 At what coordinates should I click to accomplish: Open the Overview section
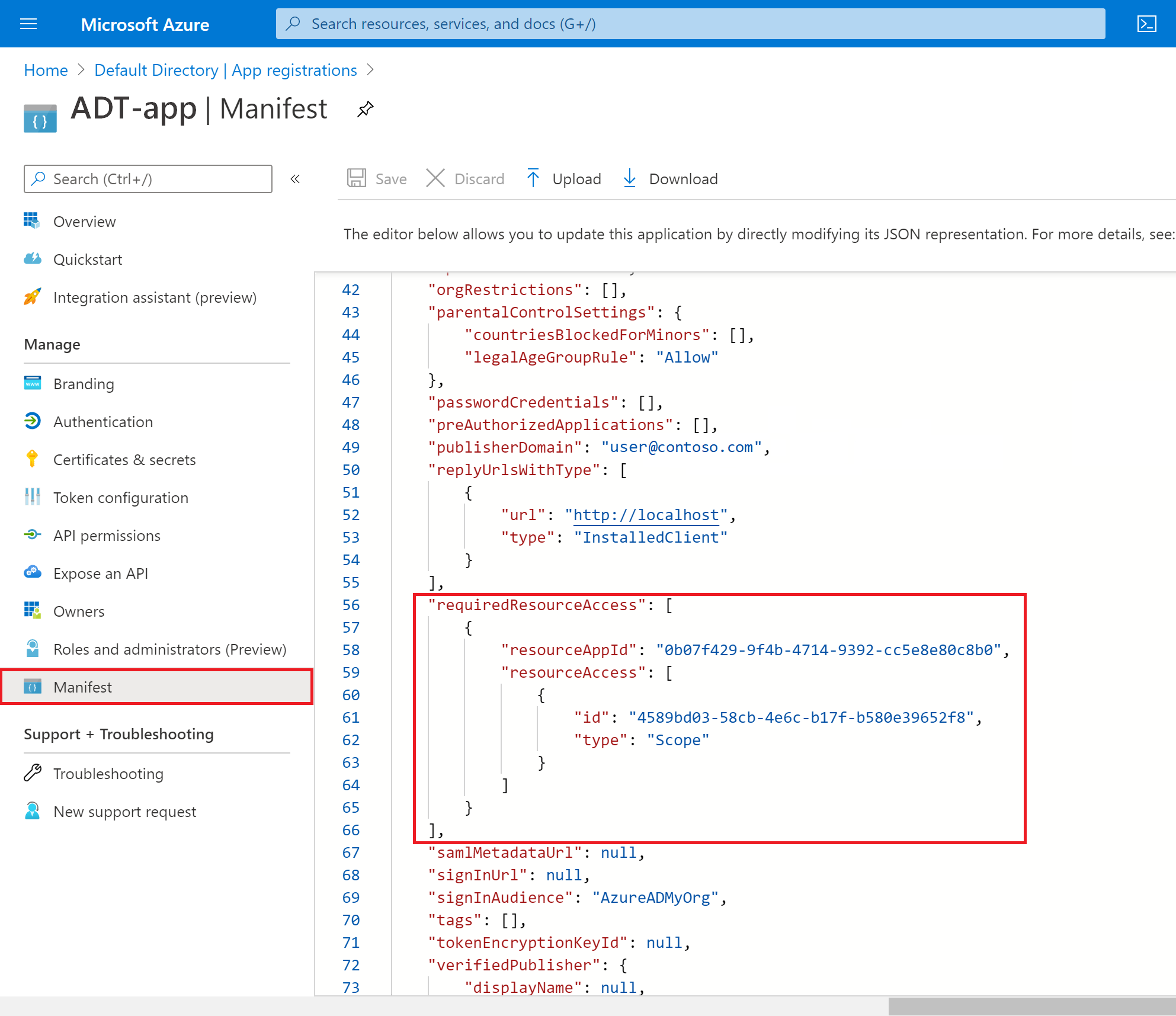[84, 220]
